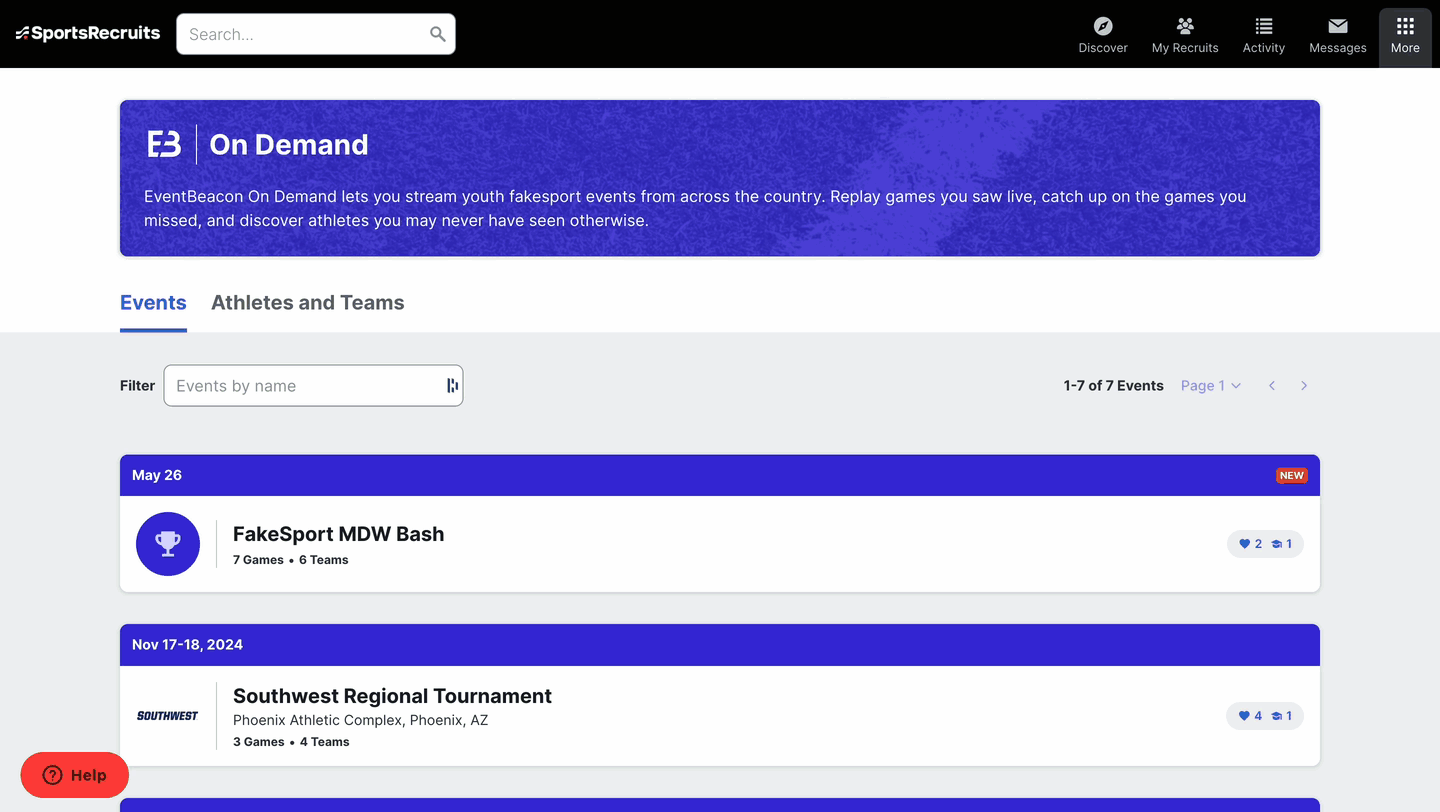
Task: Click the 3 Games • 4 Teams text
Action: [291, 742]
